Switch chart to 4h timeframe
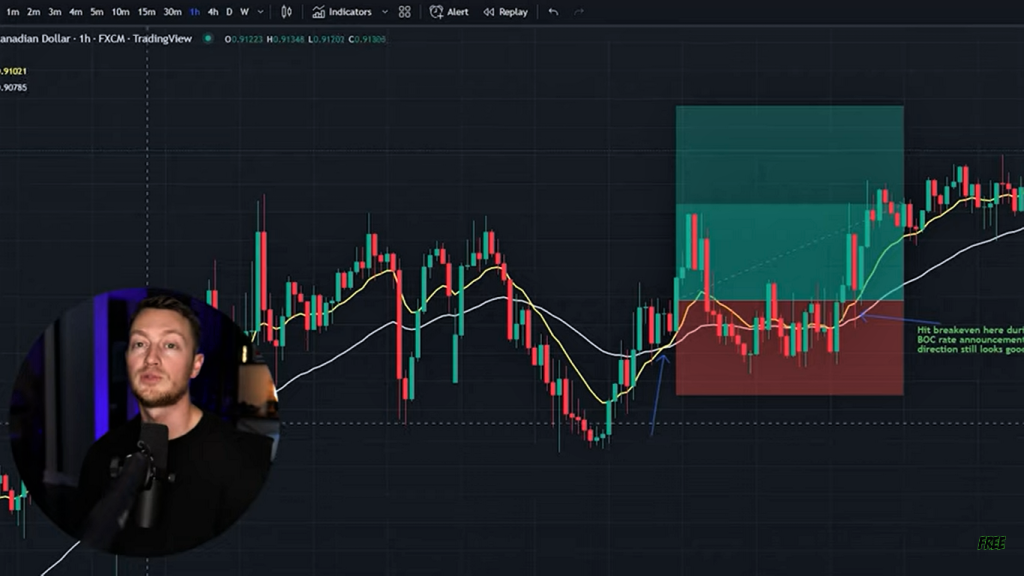 [x=213, y=12]
